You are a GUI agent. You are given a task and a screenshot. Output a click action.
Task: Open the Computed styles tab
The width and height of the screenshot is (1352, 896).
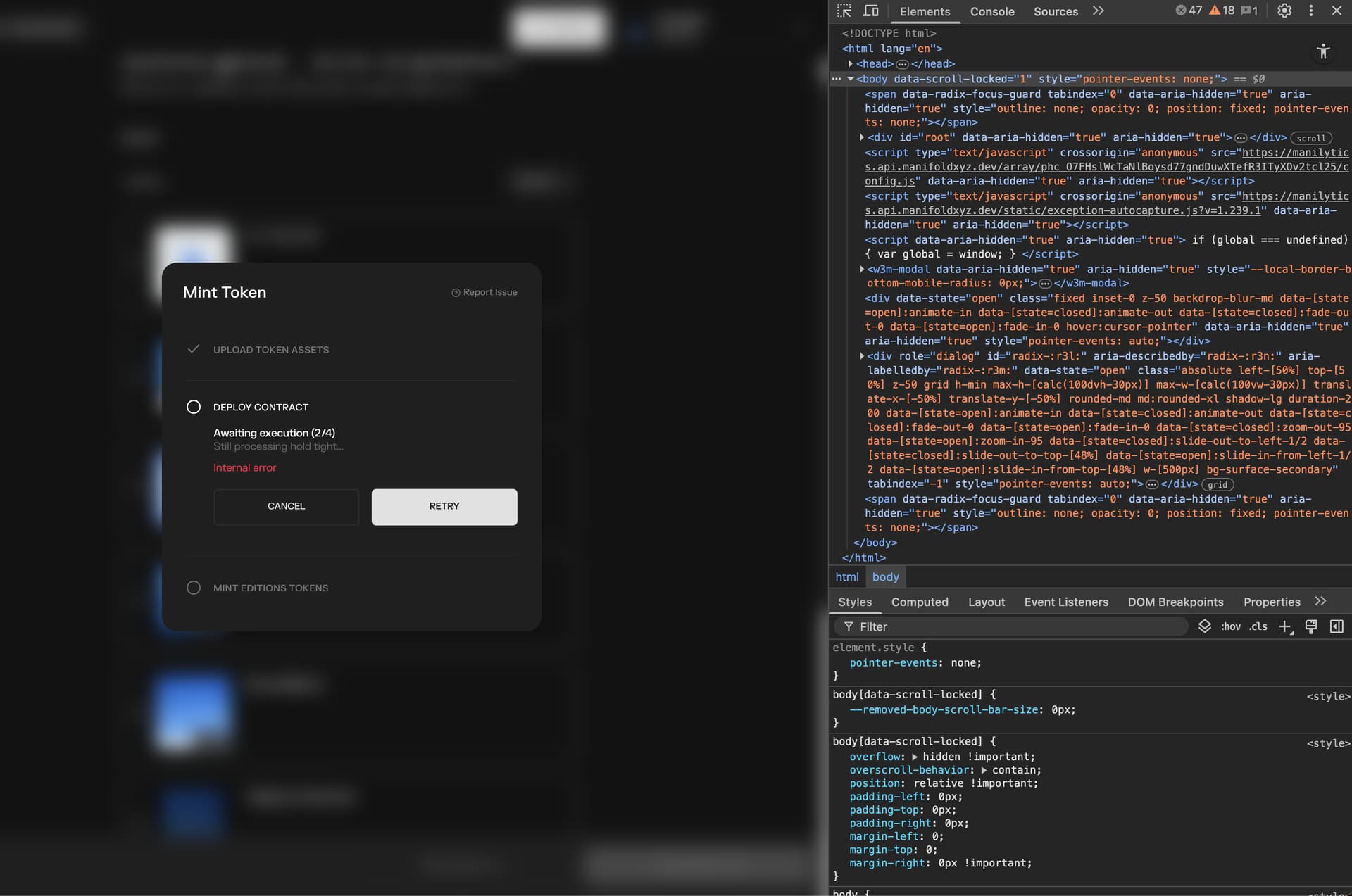click(x=919, y=602)
